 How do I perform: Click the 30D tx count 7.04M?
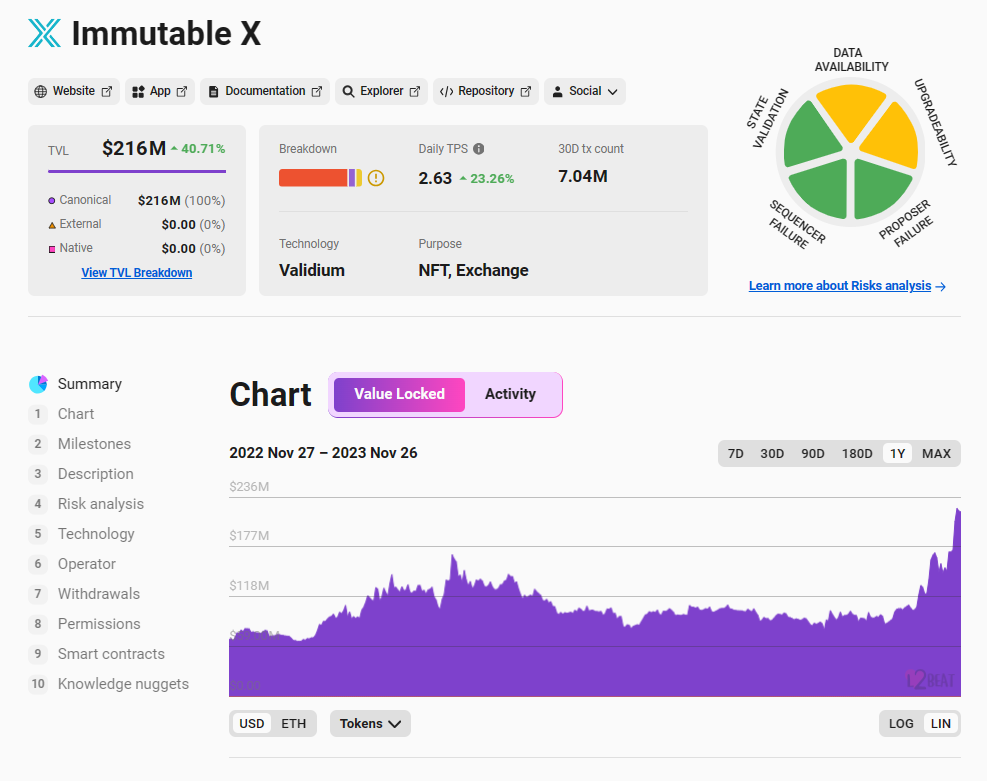point(583,176)
